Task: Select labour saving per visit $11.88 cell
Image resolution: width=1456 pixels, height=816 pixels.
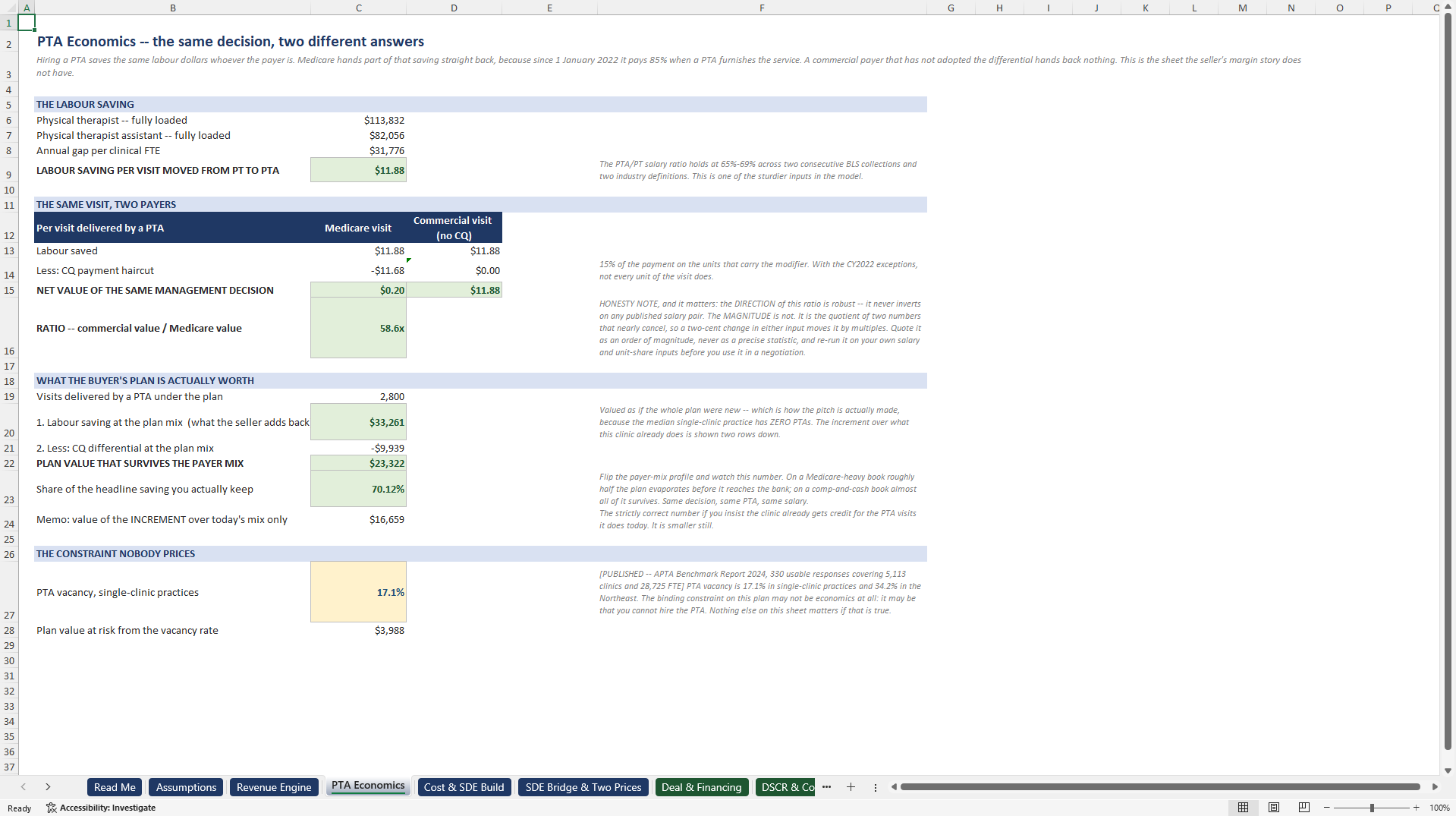Action: pos(358,170)
